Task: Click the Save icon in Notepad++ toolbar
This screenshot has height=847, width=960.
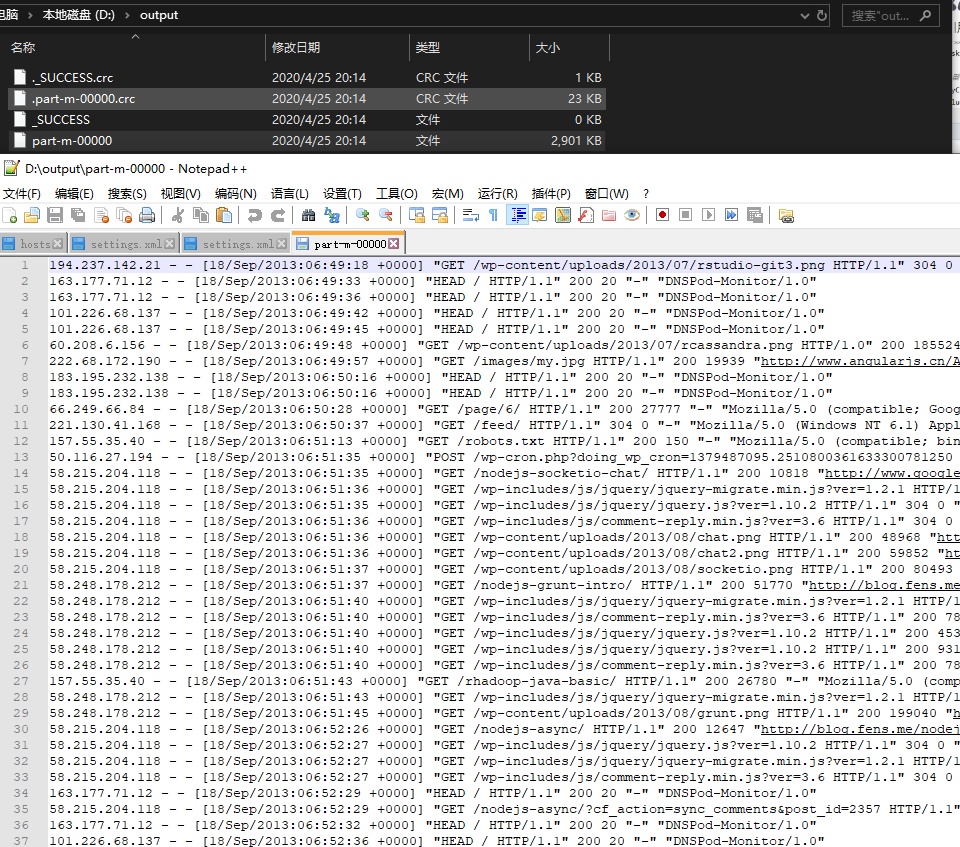Action: pos(55,215)
